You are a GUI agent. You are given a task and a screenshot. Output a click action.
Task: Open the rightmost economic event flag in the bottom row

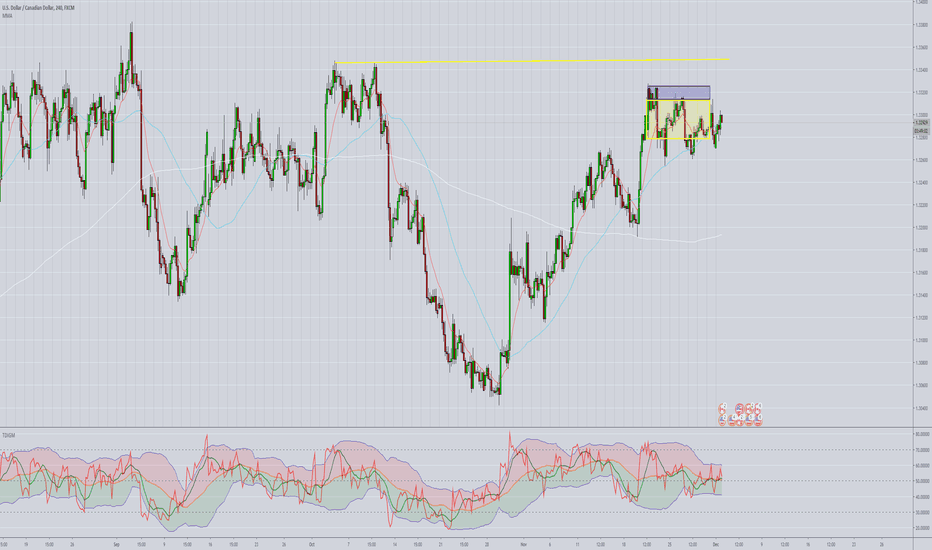[758, 420]
